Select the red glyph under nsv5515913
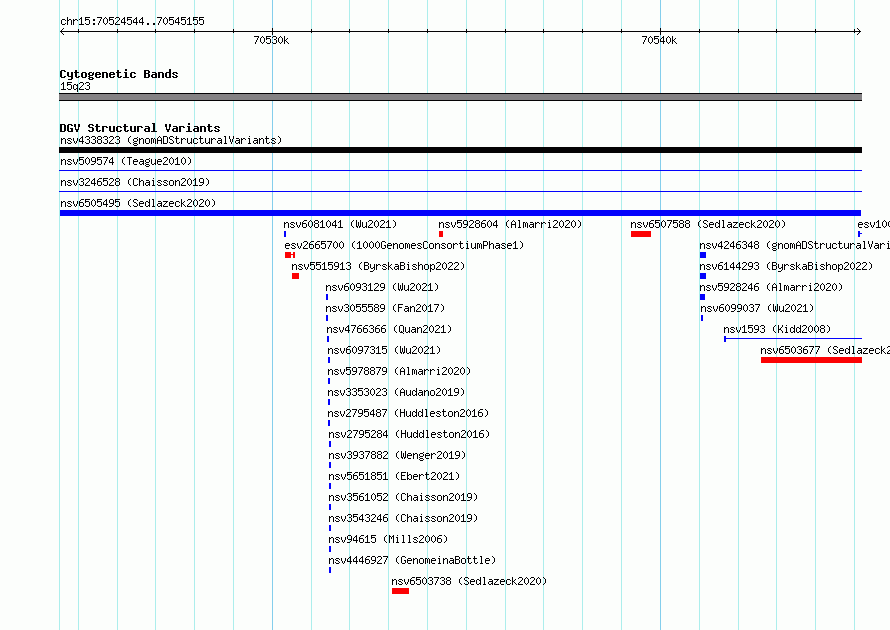Screen dimensions: 890x630 [x=295, y=276]
